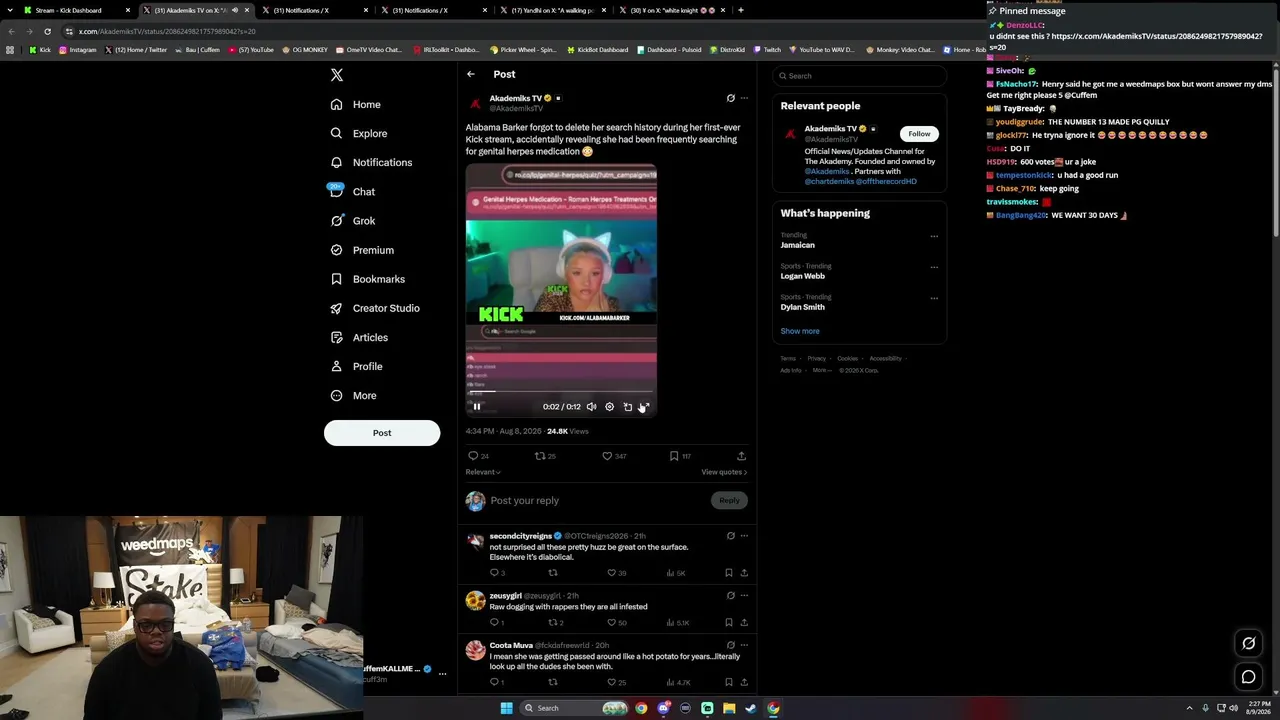This screenshot has width=1280, height=720.
Task: Open Twitch bookmark
Action: [x=767, y=50]
